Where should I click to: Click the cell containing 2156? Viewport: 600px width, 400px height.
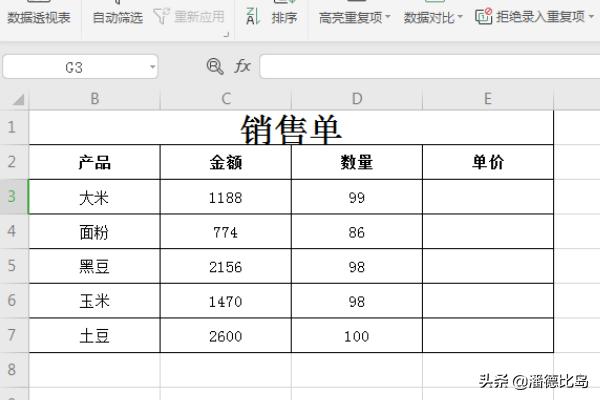[x=226, y=266]
